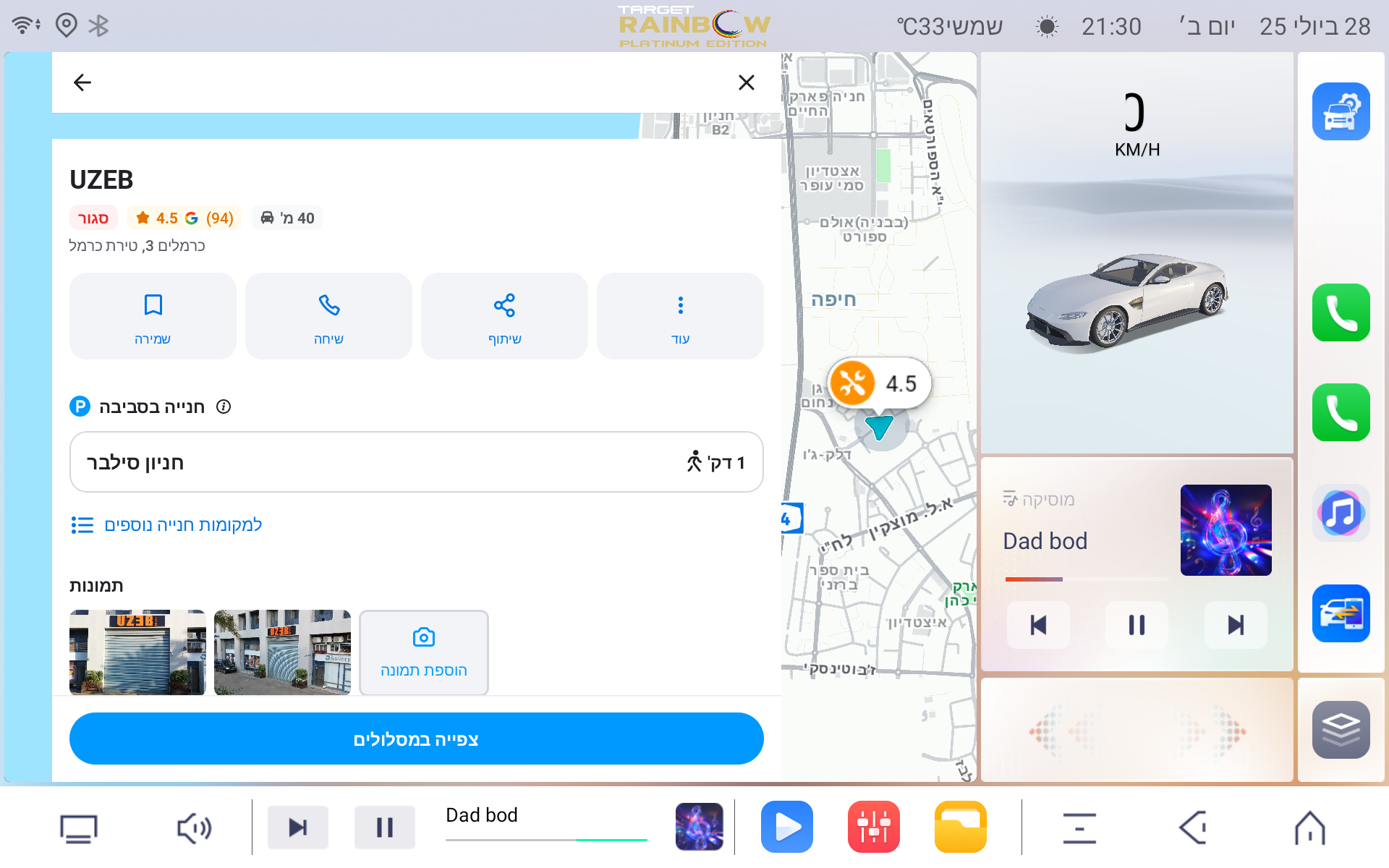The width and height of the screenshot is (1389, 868).
Task: Tap the חיפה city label on map
Action: click(833, 299)
